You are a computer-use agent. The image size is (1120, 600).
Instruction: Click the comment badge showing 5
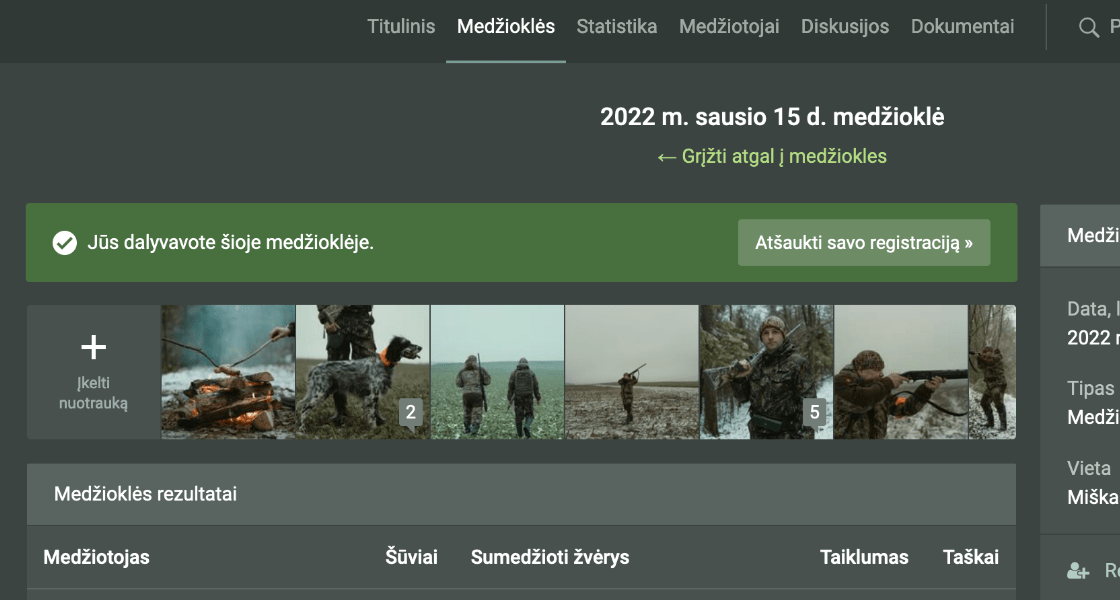(x=814, y=412)
